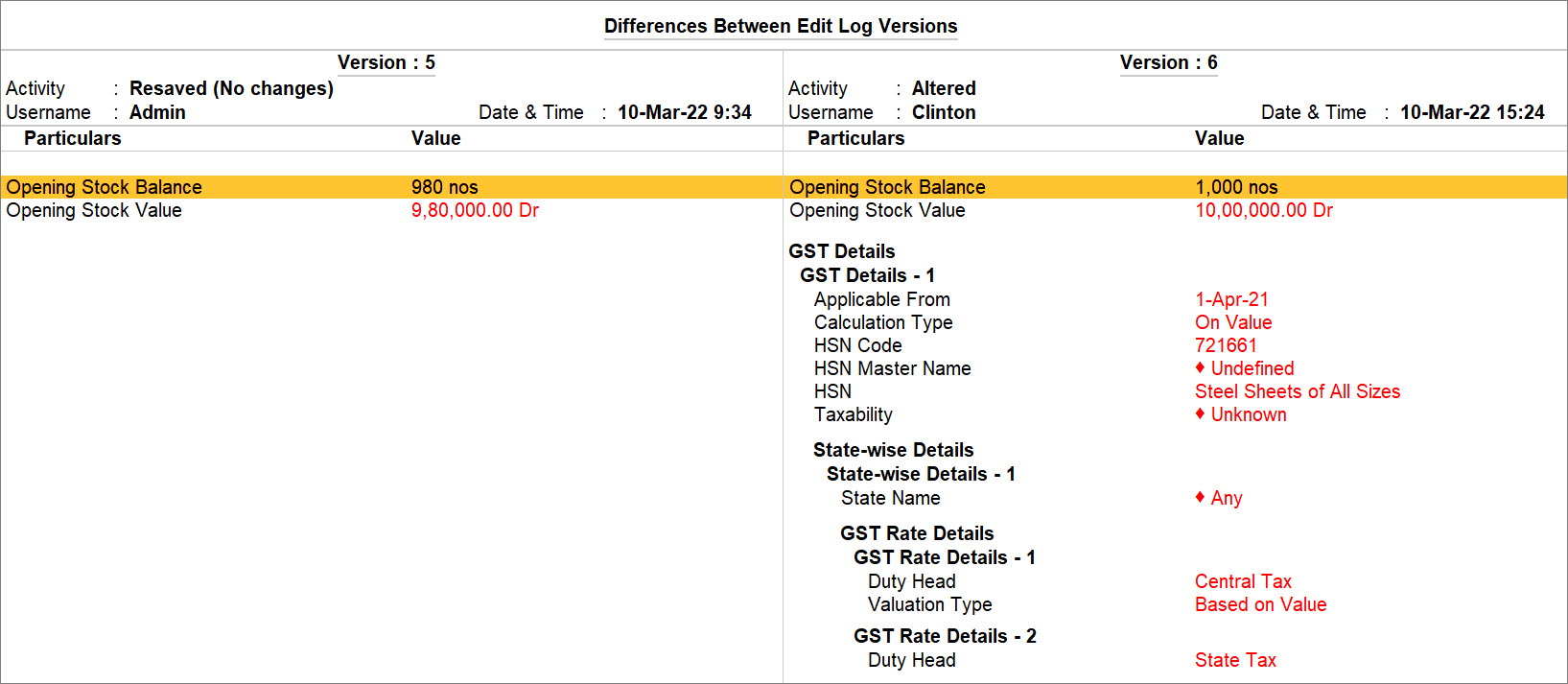Select the Based on Value entry
The image size is (1568, 684).
point(1261,604)
